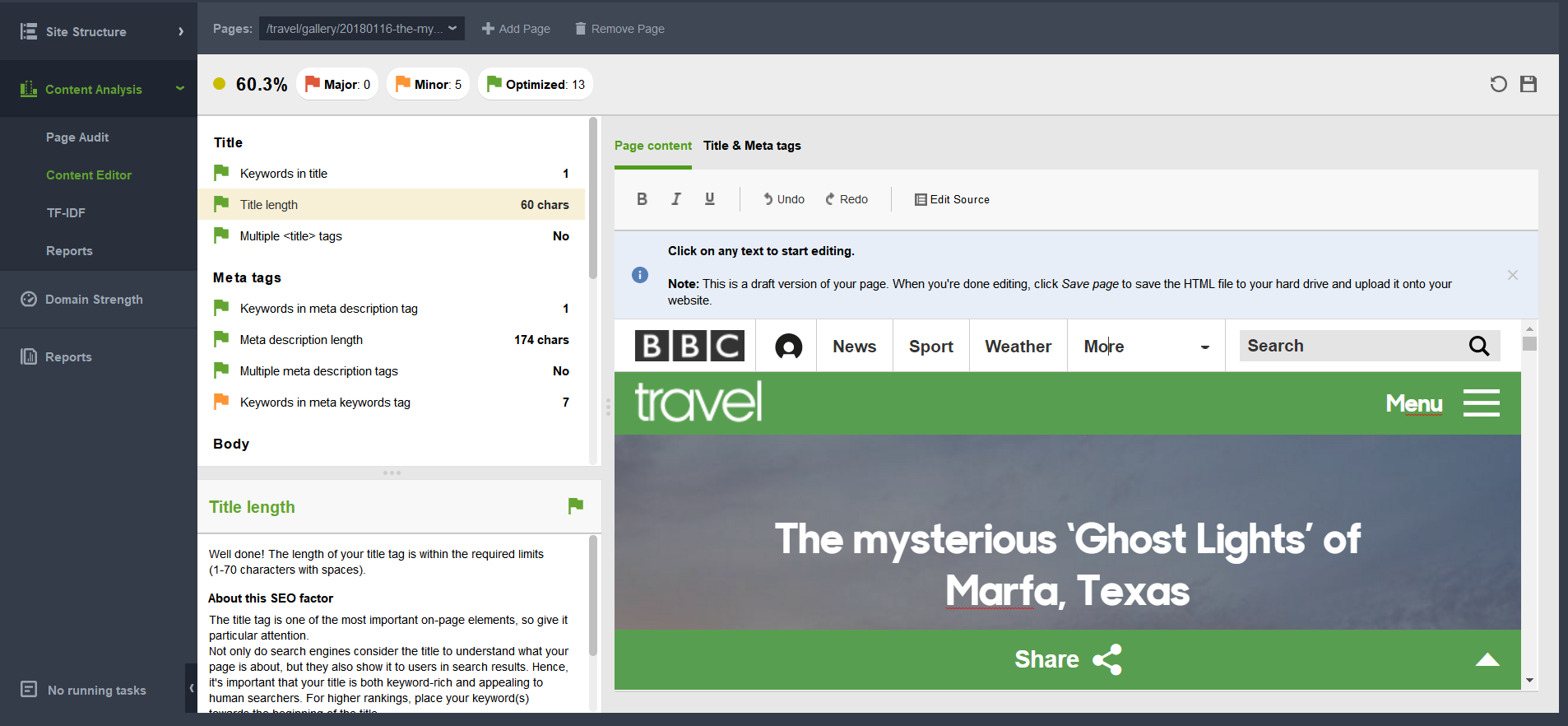
Task: Open TF-IDF in the sidebar
Action: click(x=66, y=213)
